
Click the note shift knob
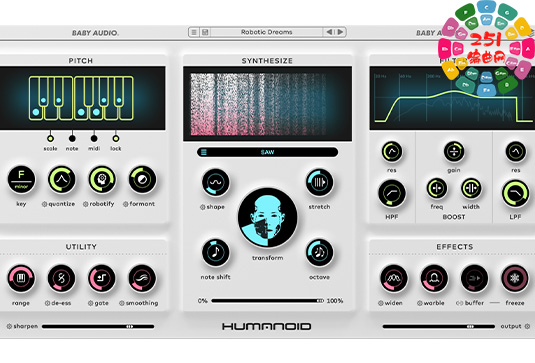click(216, 252)
